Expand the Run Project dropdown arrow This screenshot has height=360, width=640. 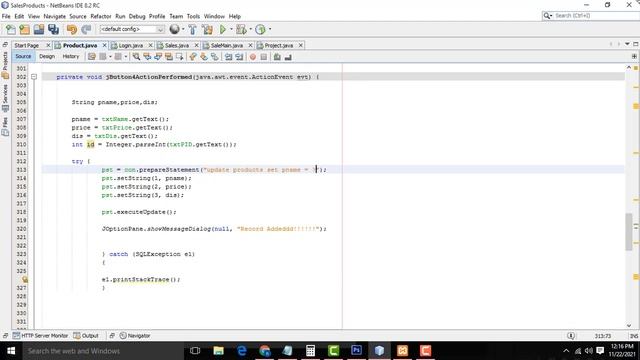[231, 29]
